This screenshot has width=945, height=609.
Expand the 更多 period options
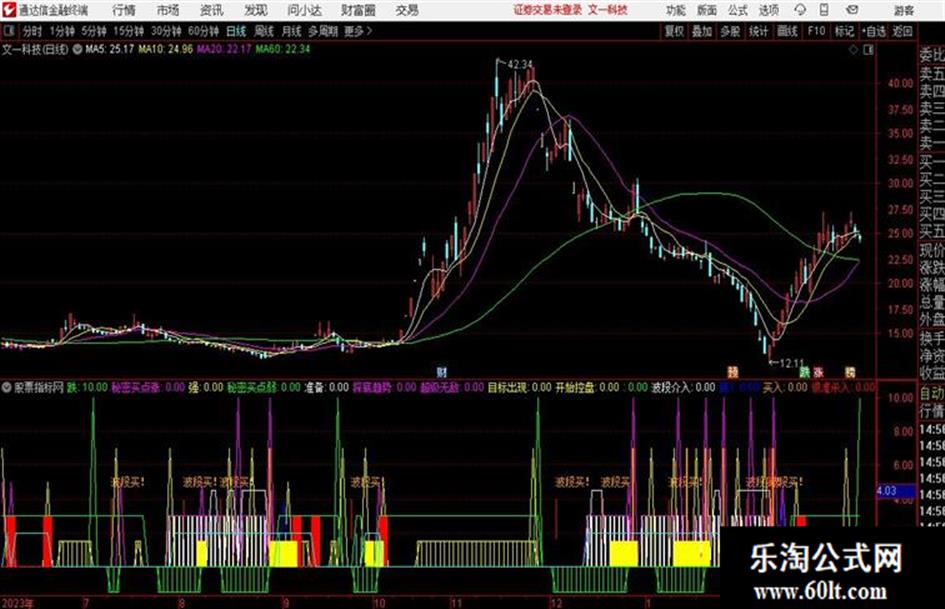tap(358, 31)
